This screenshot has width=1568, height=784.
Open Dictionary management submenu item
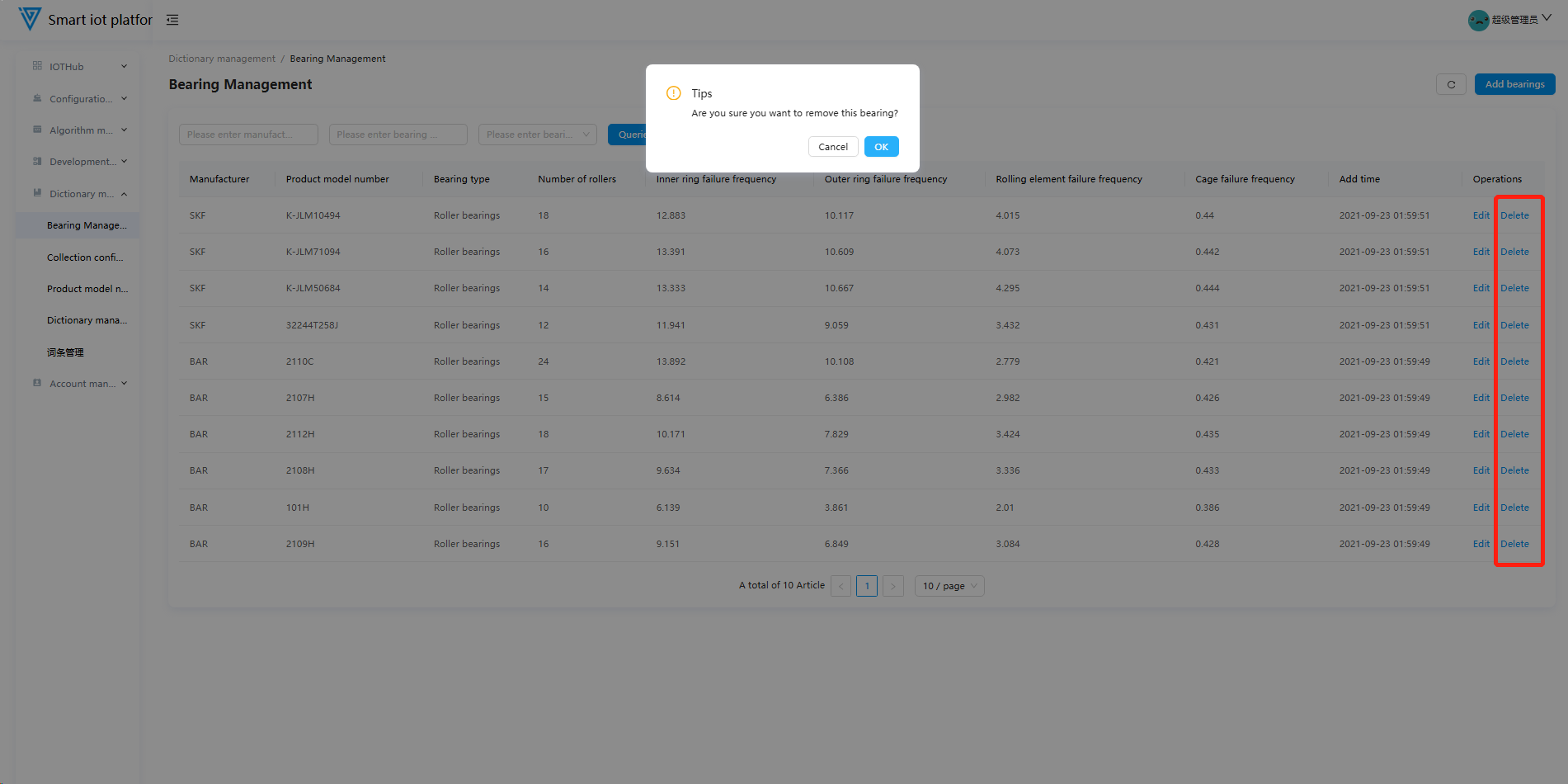click(x=78, y=320)
